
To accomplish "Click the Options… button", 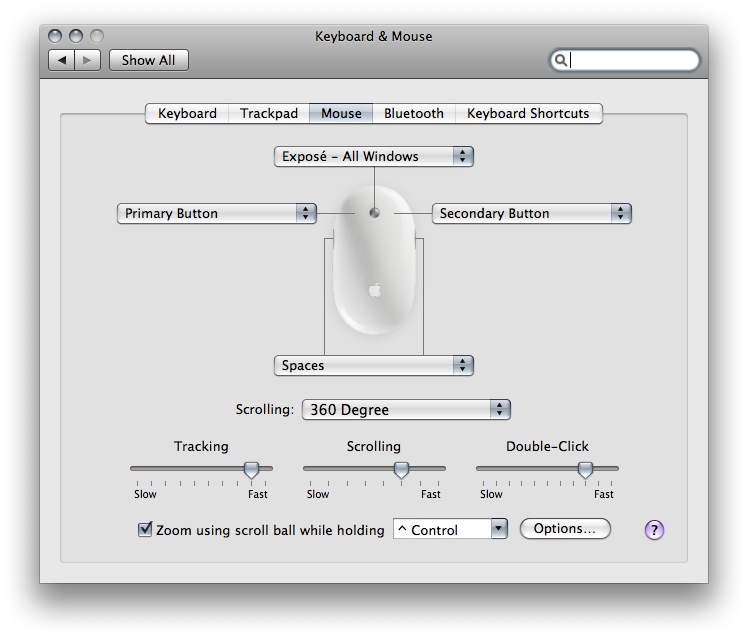I will pos(565,529).
